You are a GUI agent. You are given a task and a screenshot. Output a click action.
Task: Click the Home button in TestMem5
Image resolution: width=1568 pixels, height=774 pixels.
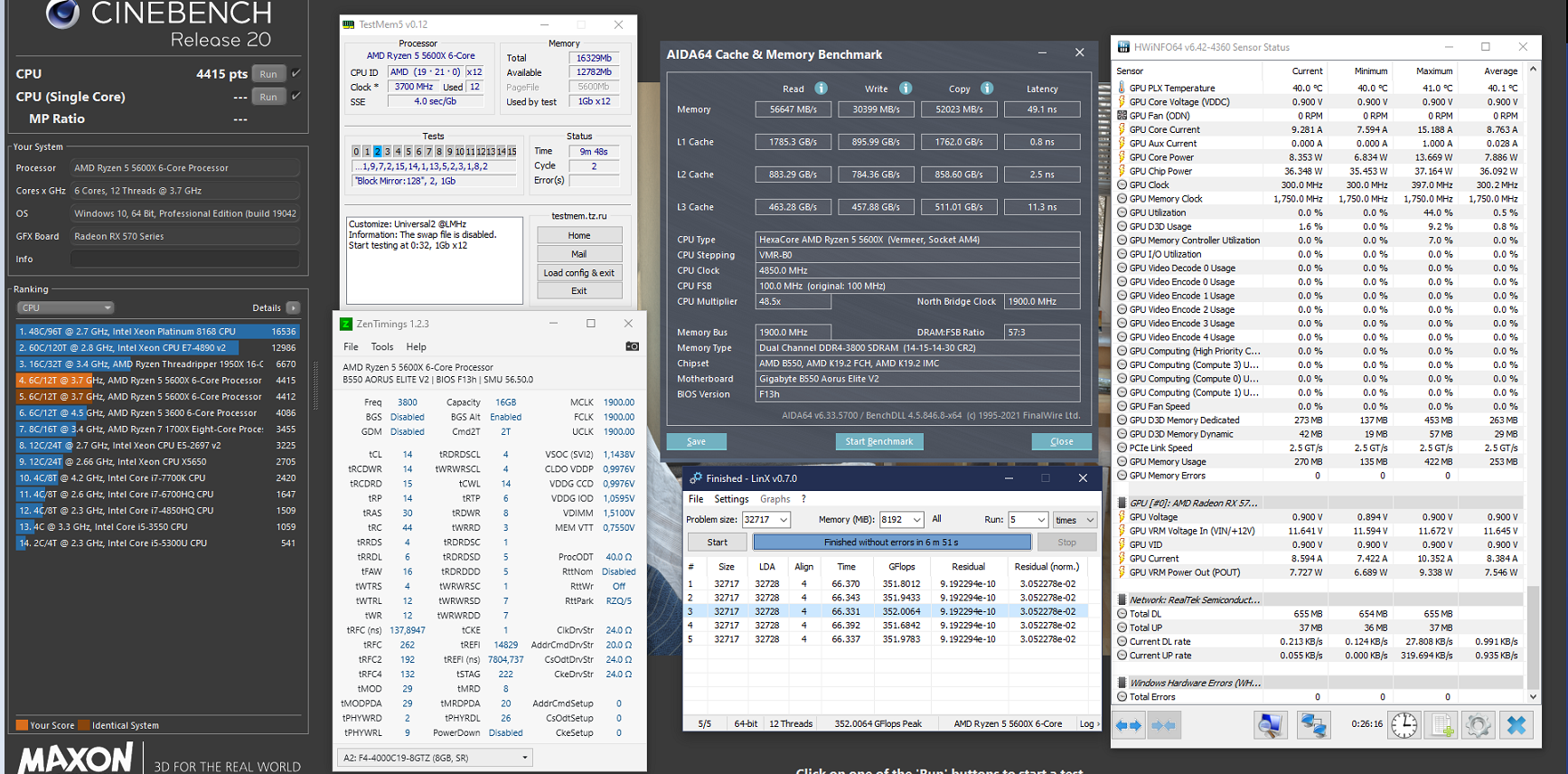(579, 235)
